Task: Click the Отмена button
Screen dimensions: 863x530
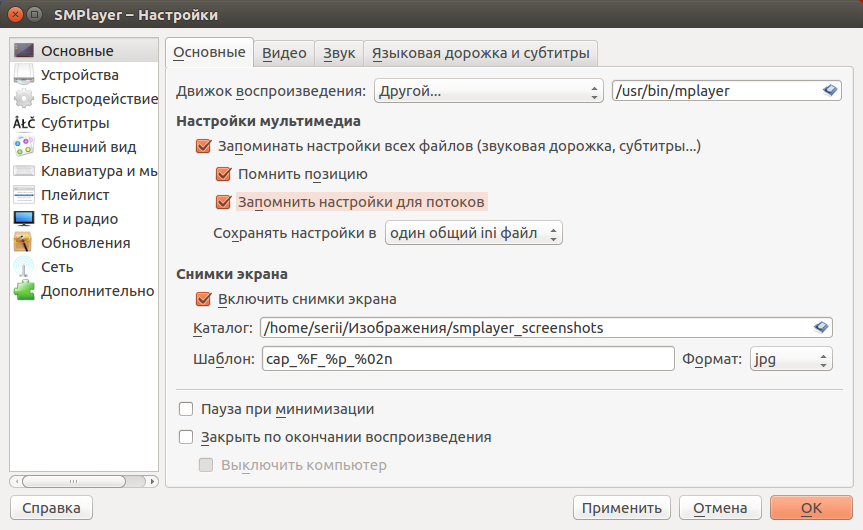Action: (x=720, y=507)
